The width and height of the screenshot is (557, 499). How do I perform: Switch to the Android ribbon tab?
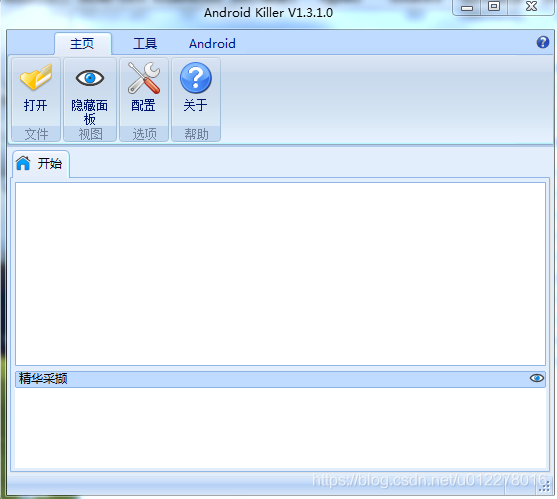(212, 44)
